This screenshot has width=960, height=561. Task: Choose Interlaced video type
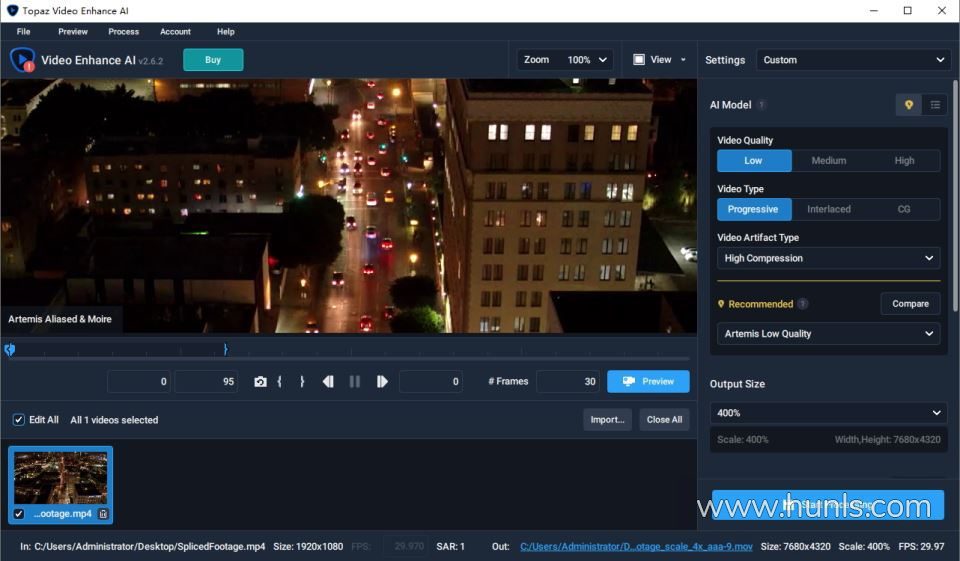828,209
